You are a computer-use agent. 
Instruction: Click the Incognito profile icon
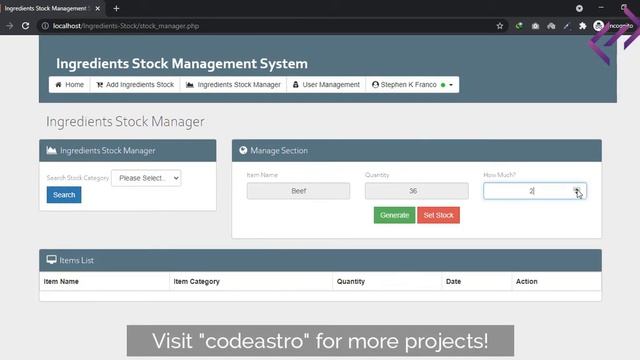coord(598,26)
